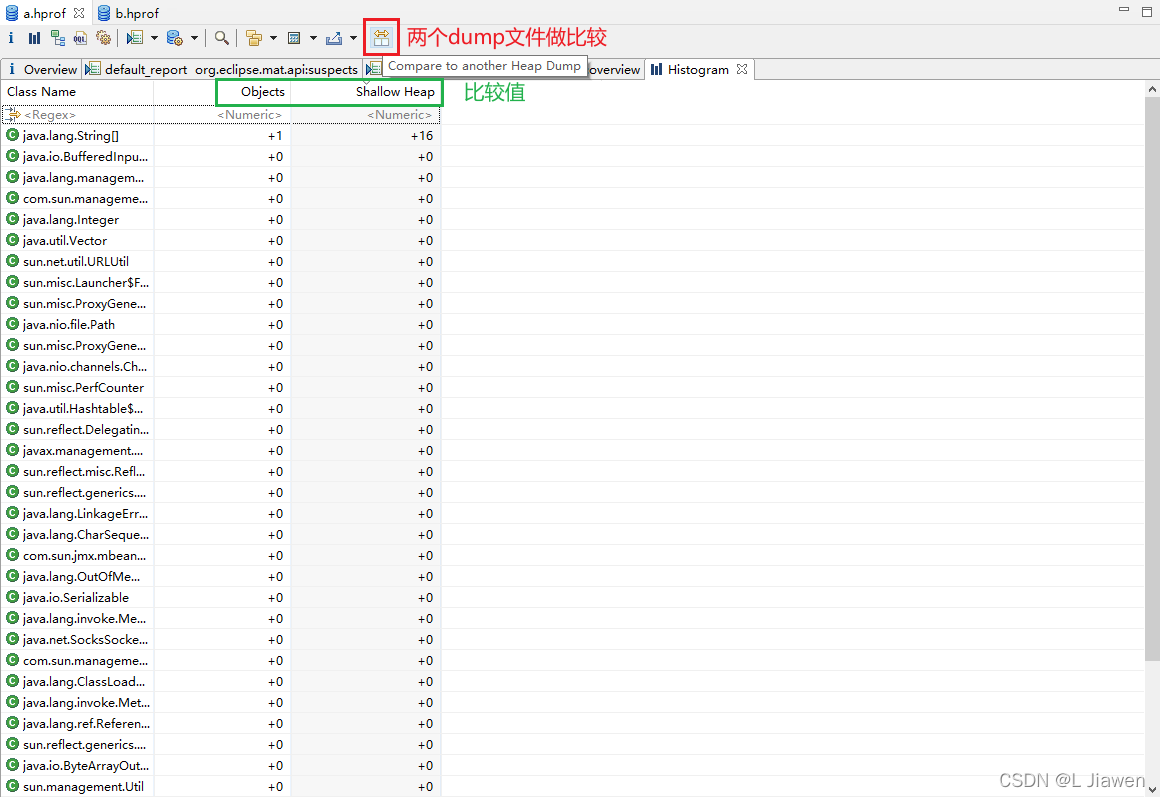Close the Histogram tab
The height and width of the screenshot is (797, 1160).
742,70
